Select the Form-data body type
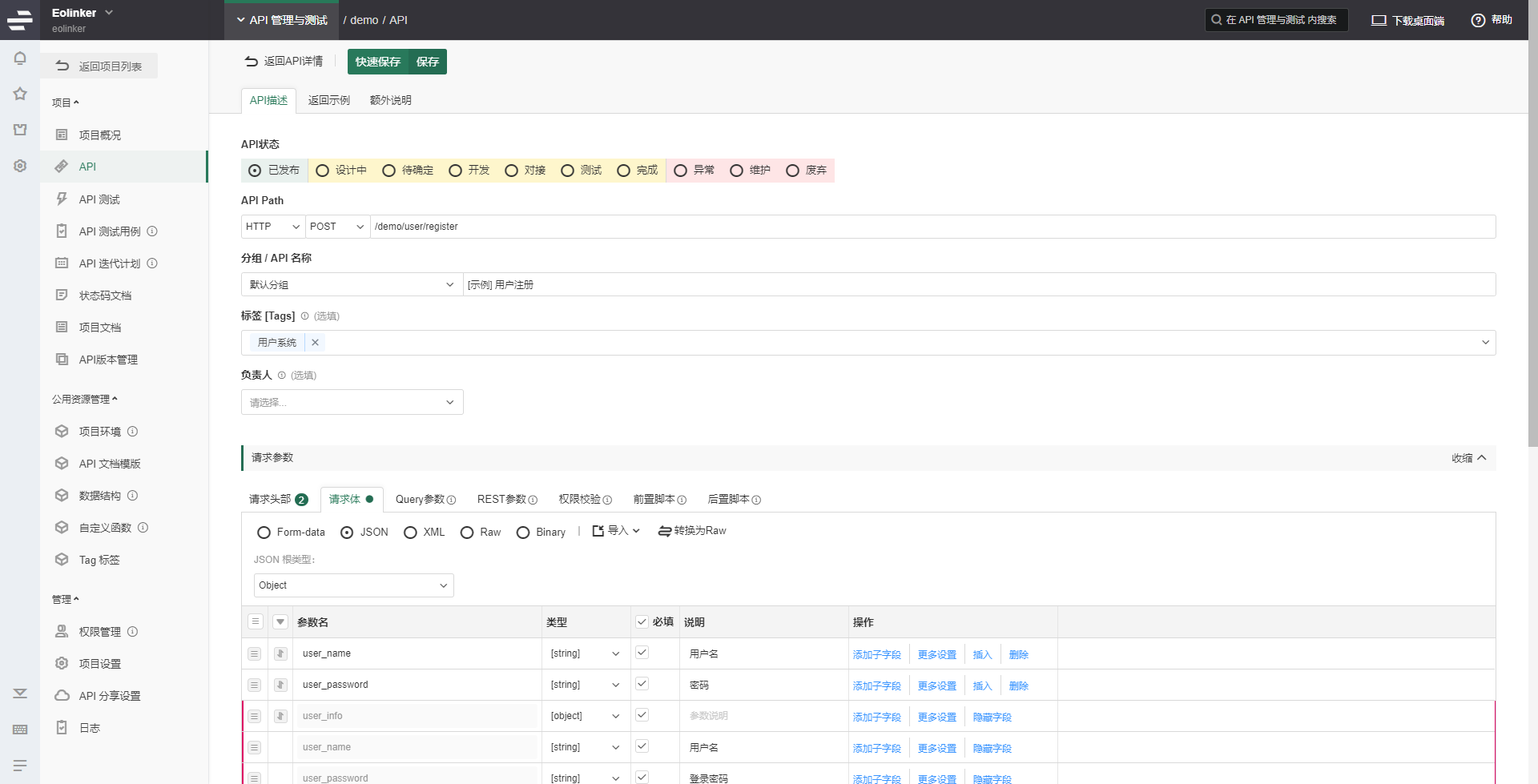This screenshot has height=784, width=1538. pyautogui.click(x=264, y=533)
